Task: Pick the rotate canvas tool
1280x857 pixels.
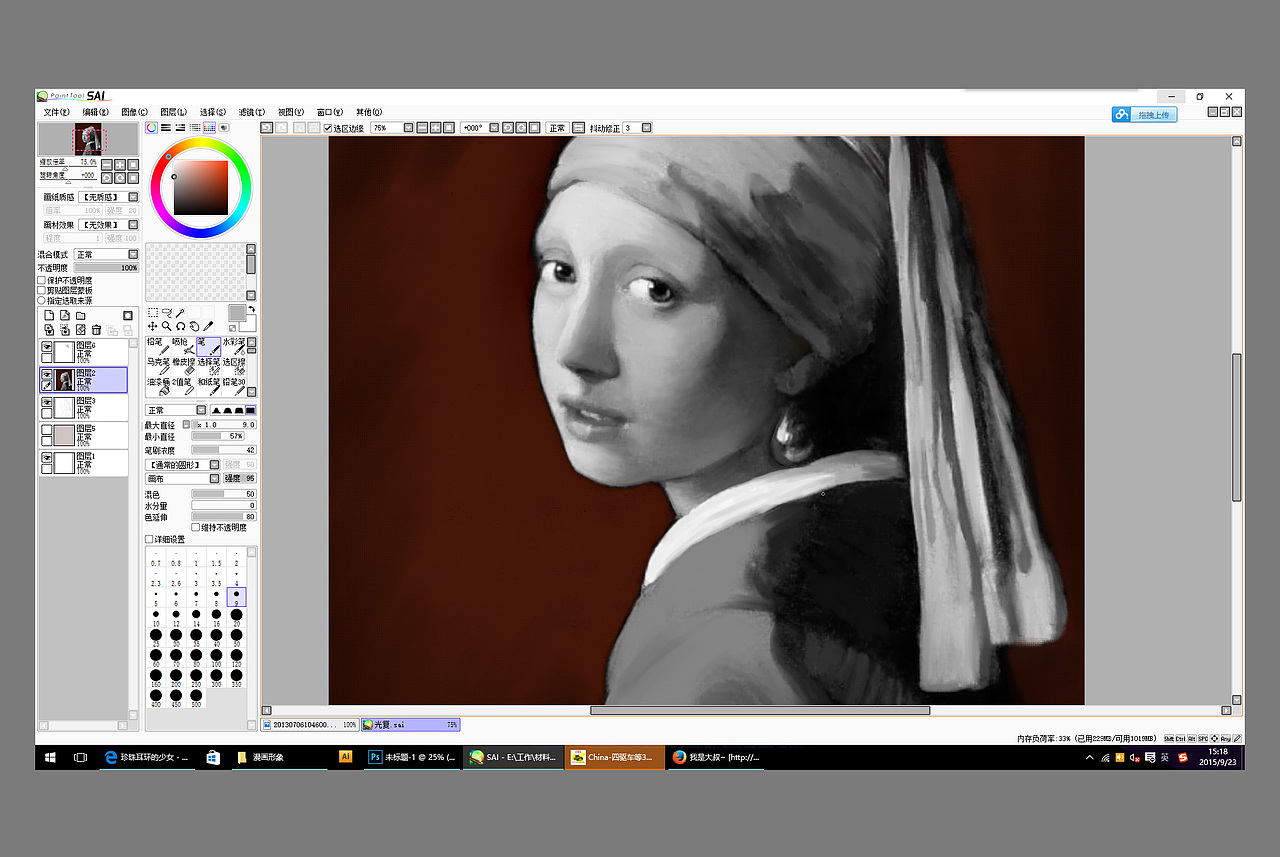Action: (x=181, y=326)
